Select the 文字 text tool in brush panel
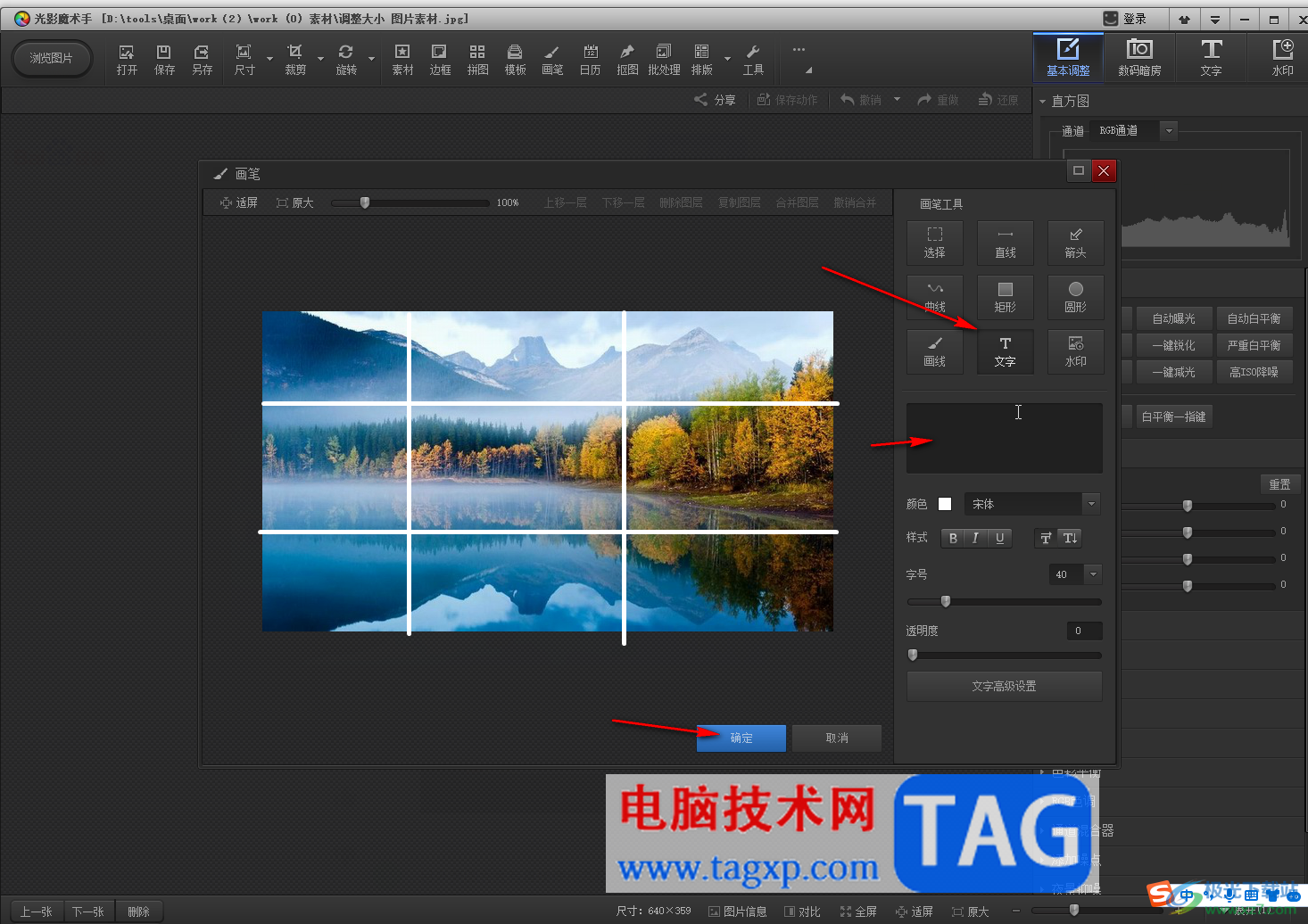 pyautogui.click(x=1005, y=351)
